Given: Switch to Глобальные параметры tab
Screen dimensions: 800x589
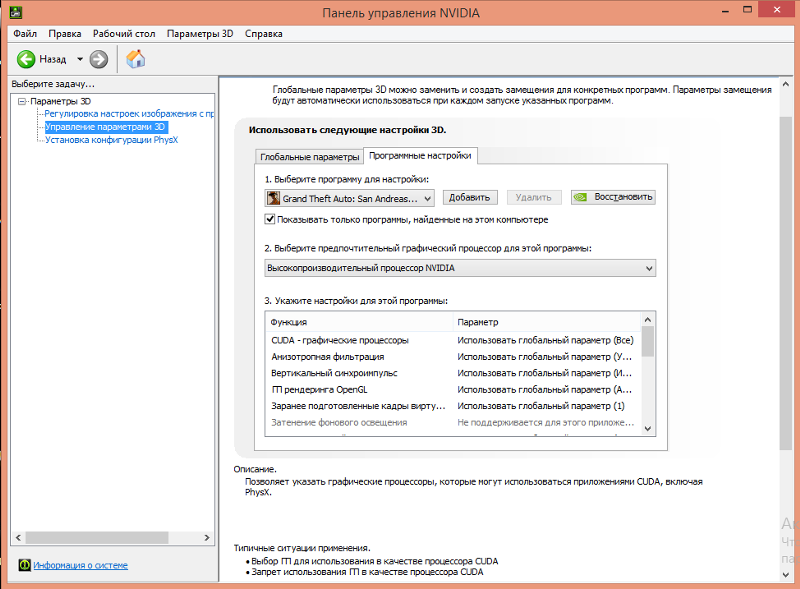Looking at the screenshot, I should [309, 157].
